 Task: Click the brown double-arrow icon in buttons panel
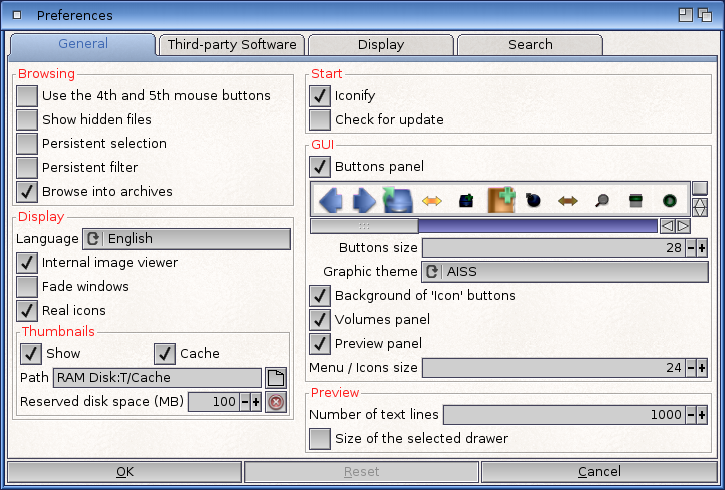(x=568, y=200)
